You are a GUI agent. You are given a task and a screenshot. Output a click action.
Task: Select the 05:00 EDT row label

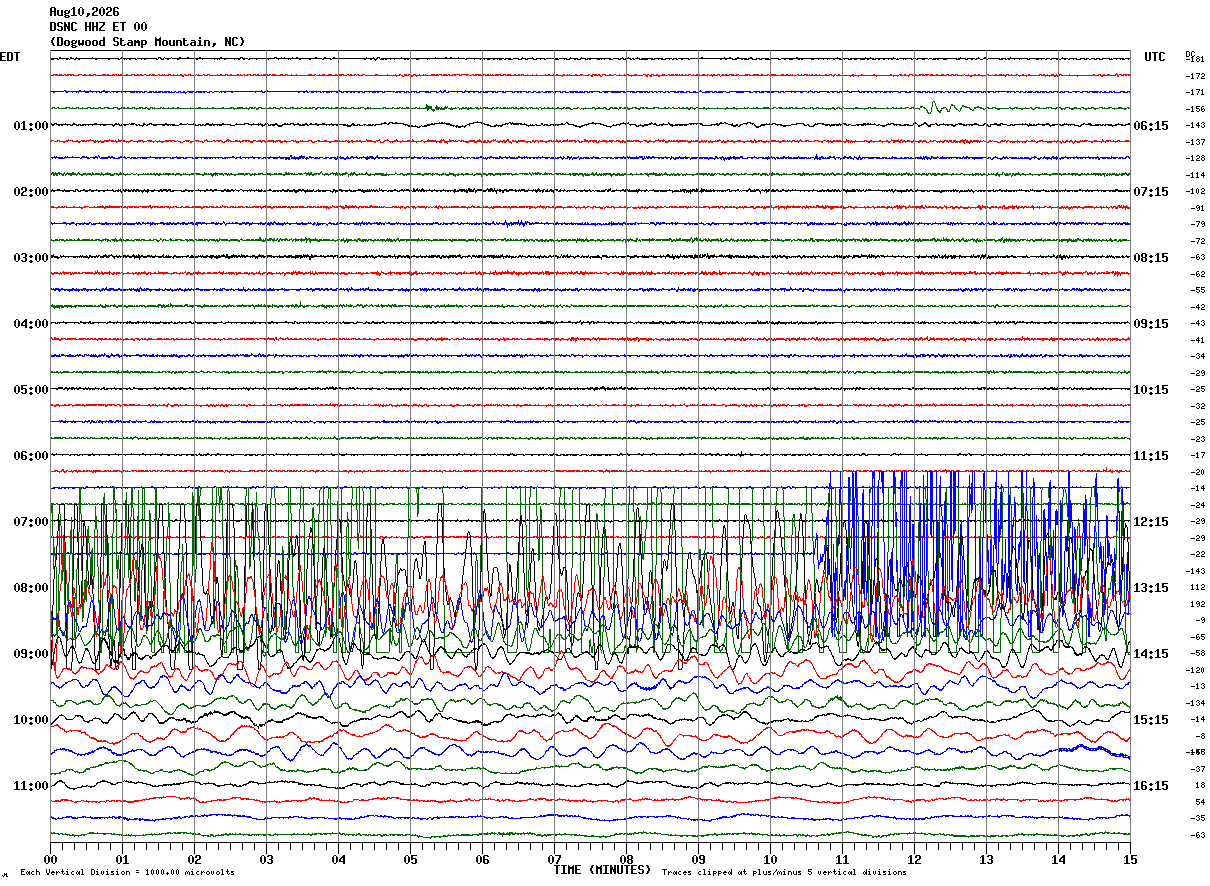pos(31,390)
